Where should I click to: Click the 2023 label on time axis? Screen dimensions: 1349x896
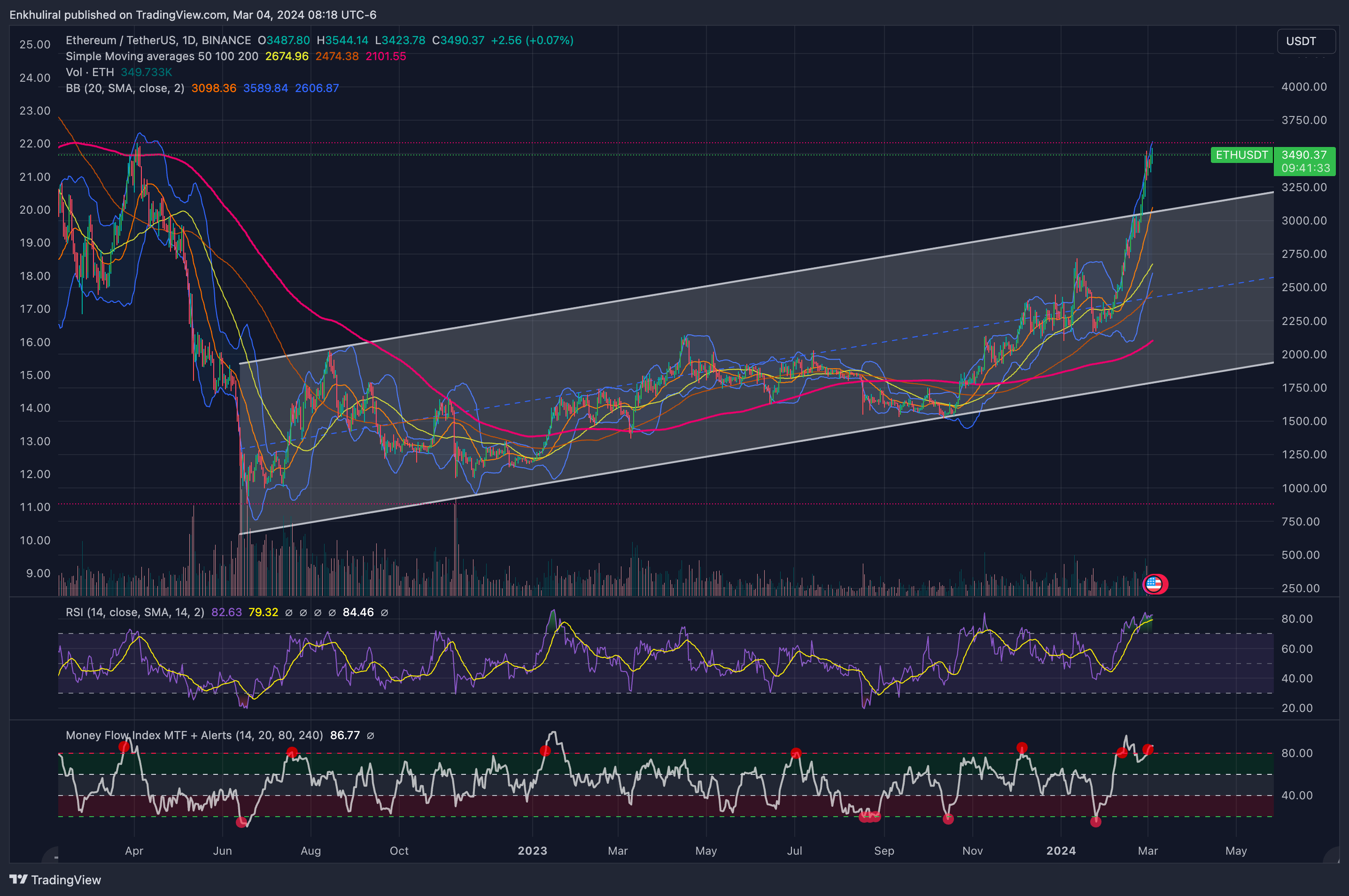[532, 851]
